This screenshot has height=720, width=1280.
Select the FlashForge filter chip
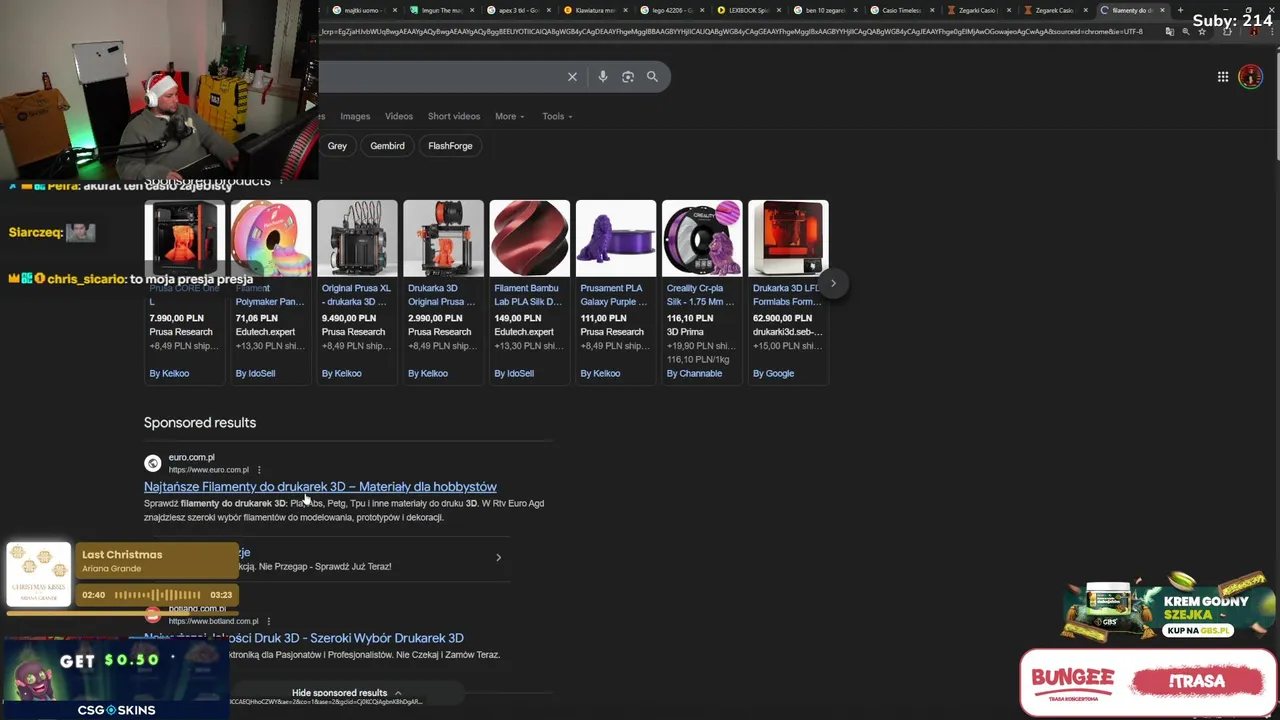tap(450, 146)
